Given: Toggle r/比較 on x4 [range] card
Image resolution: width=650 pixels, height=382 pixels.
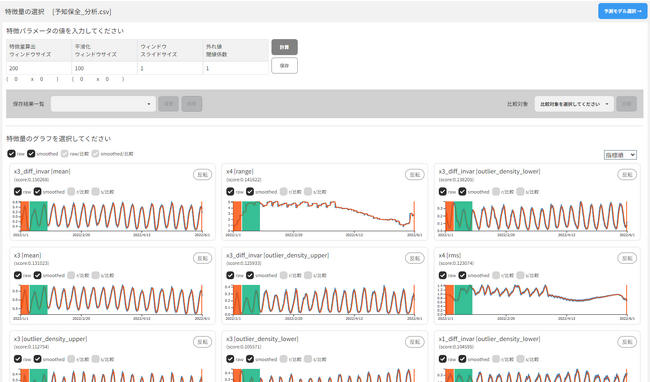Looking at the screenshot, I should click(284, 191).
